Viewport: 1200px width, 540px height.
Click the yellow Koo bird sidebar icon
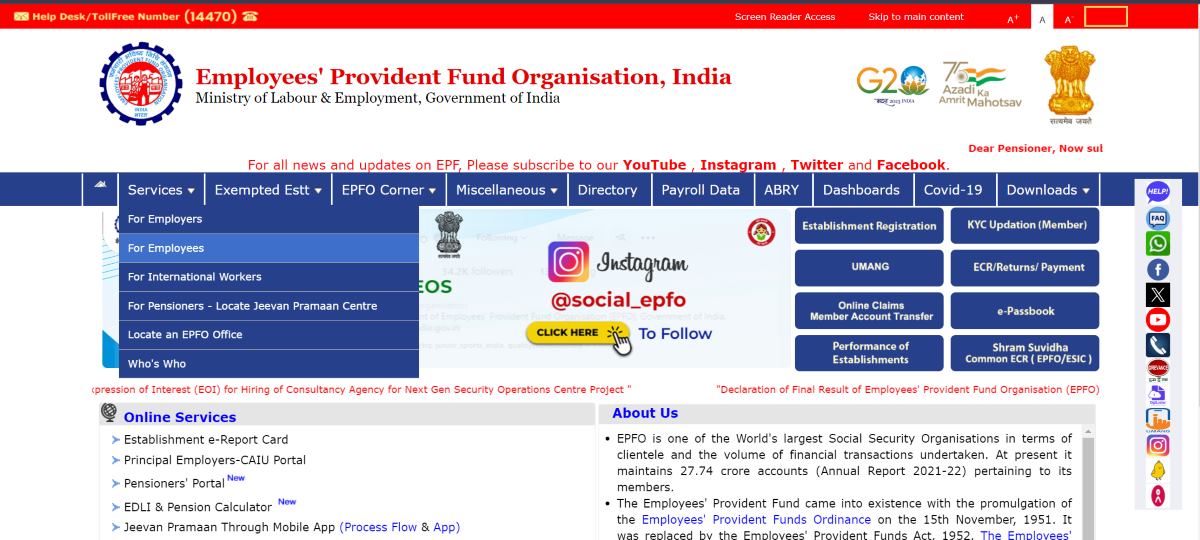pyautogui.click(x=1158, y=471)
